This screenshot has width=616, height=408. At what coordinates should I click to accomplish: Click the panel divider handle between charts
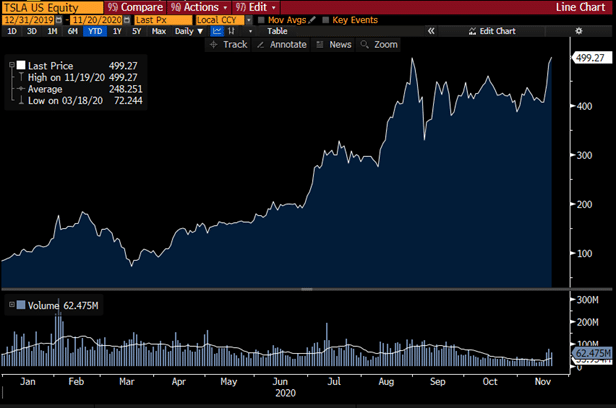[x=306, y=289]
